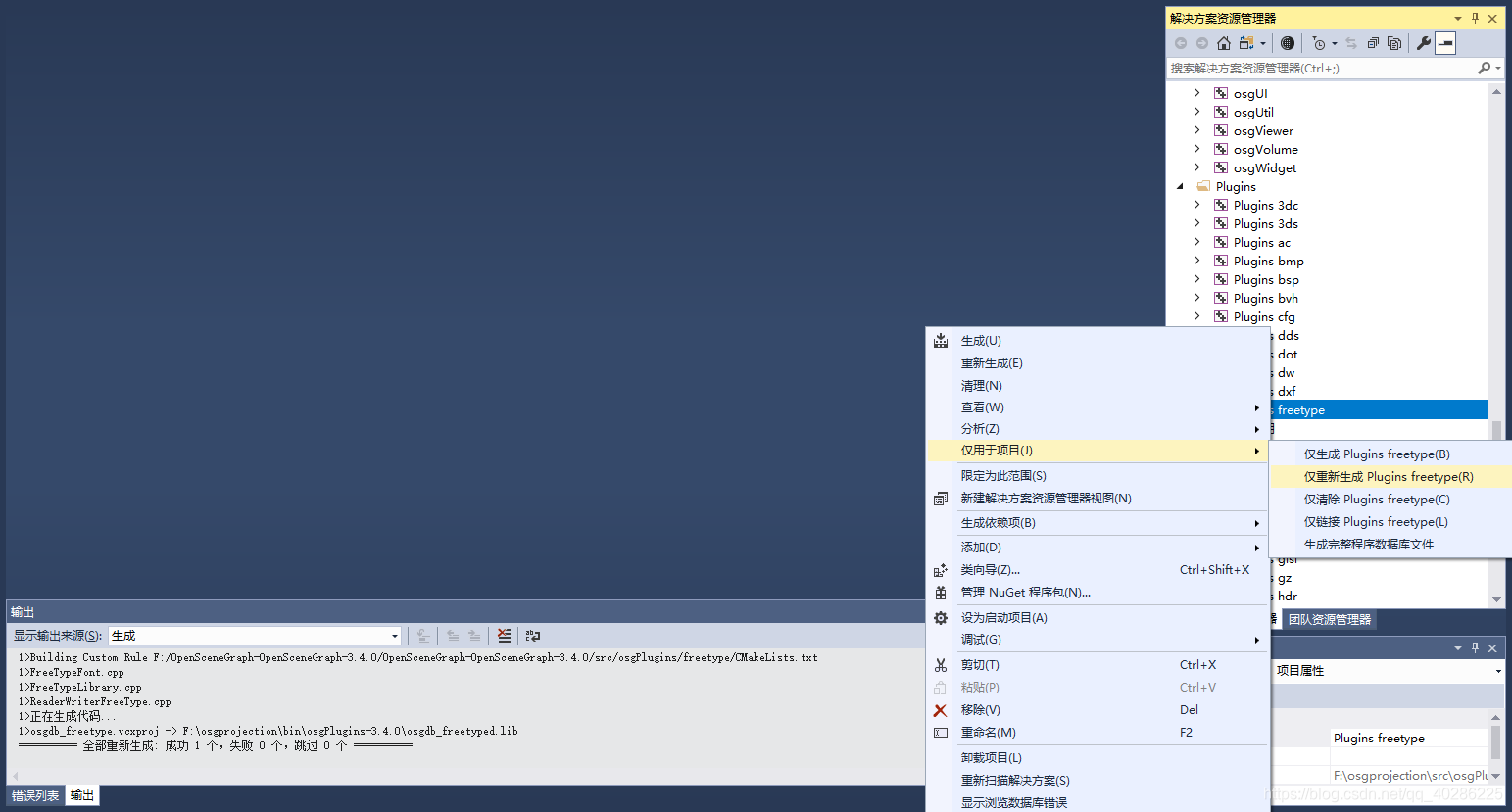Click the Home icon in Solution Explorer toolbar
The image size is (1512, 812).
pos(1223,43)
